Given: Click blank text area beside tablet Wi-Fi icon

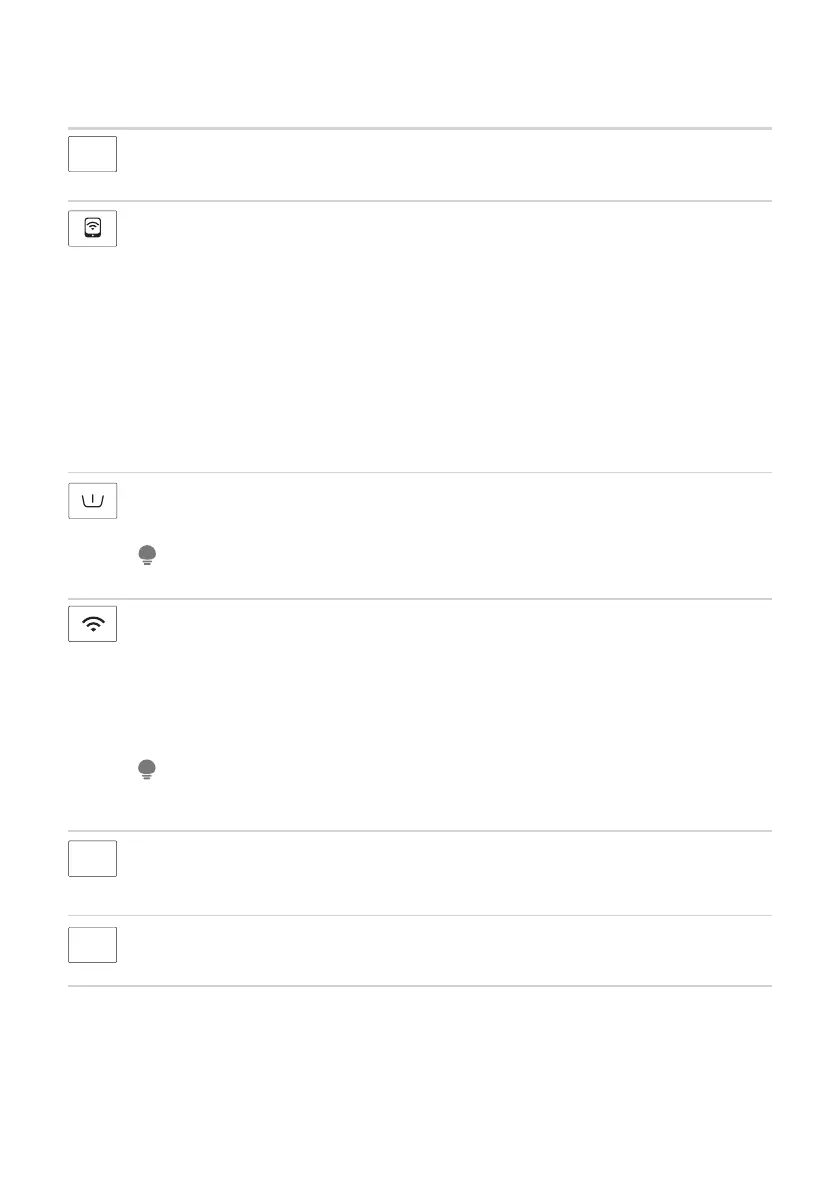Looking at the screenshot, I should coord(450,330).
